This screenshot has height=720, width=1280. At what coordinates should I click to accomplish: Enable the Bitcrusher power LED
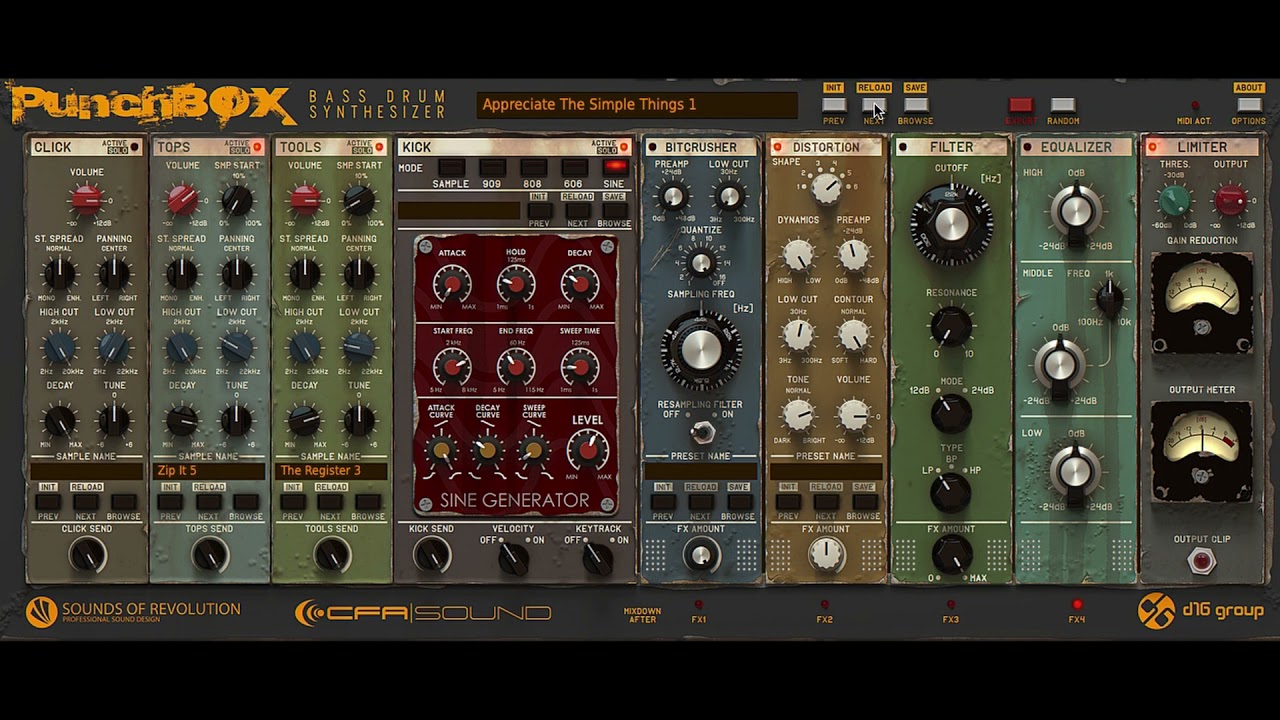click(x=652, y=147)
